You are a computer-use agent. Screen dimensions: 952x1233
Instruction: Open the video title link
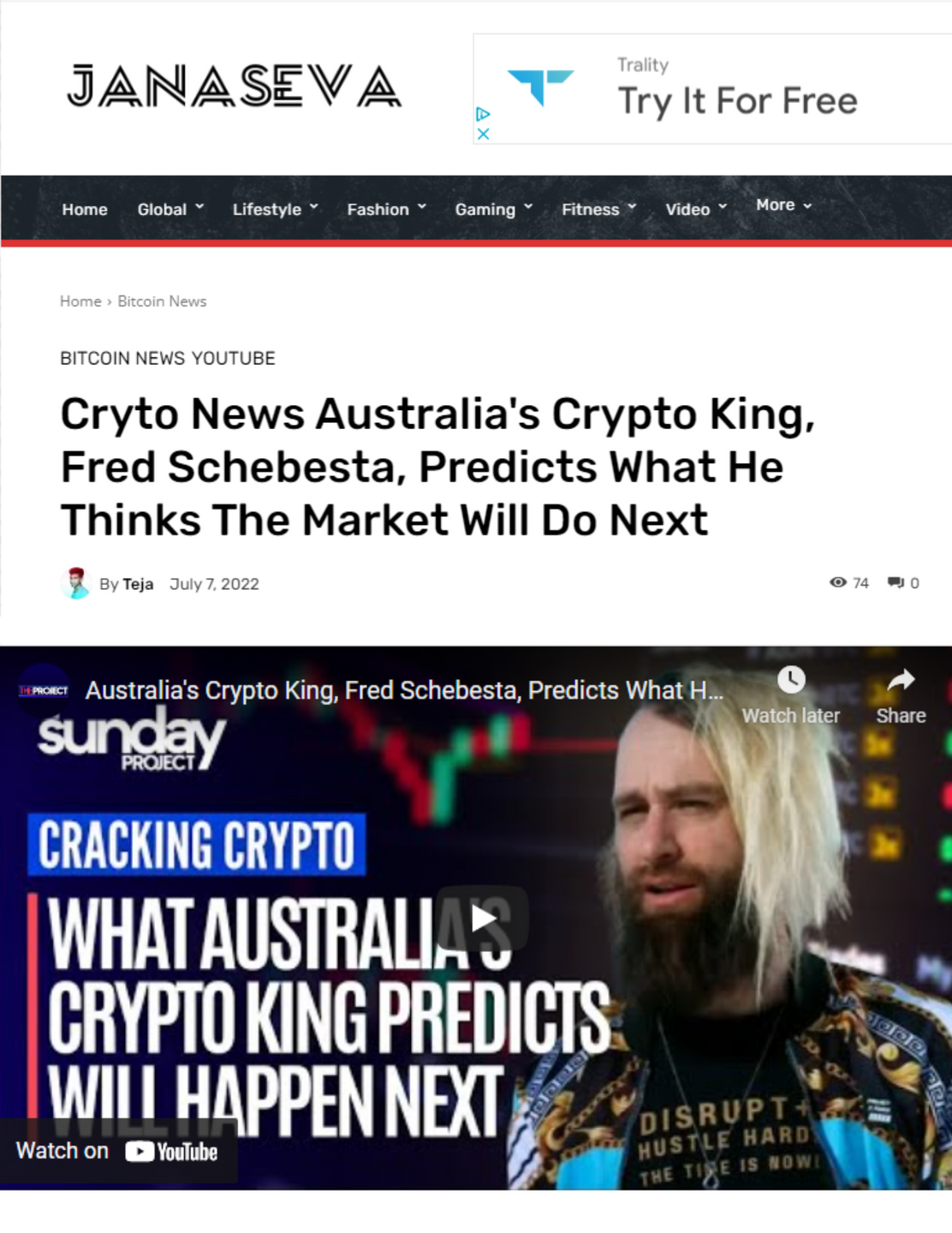404,690
